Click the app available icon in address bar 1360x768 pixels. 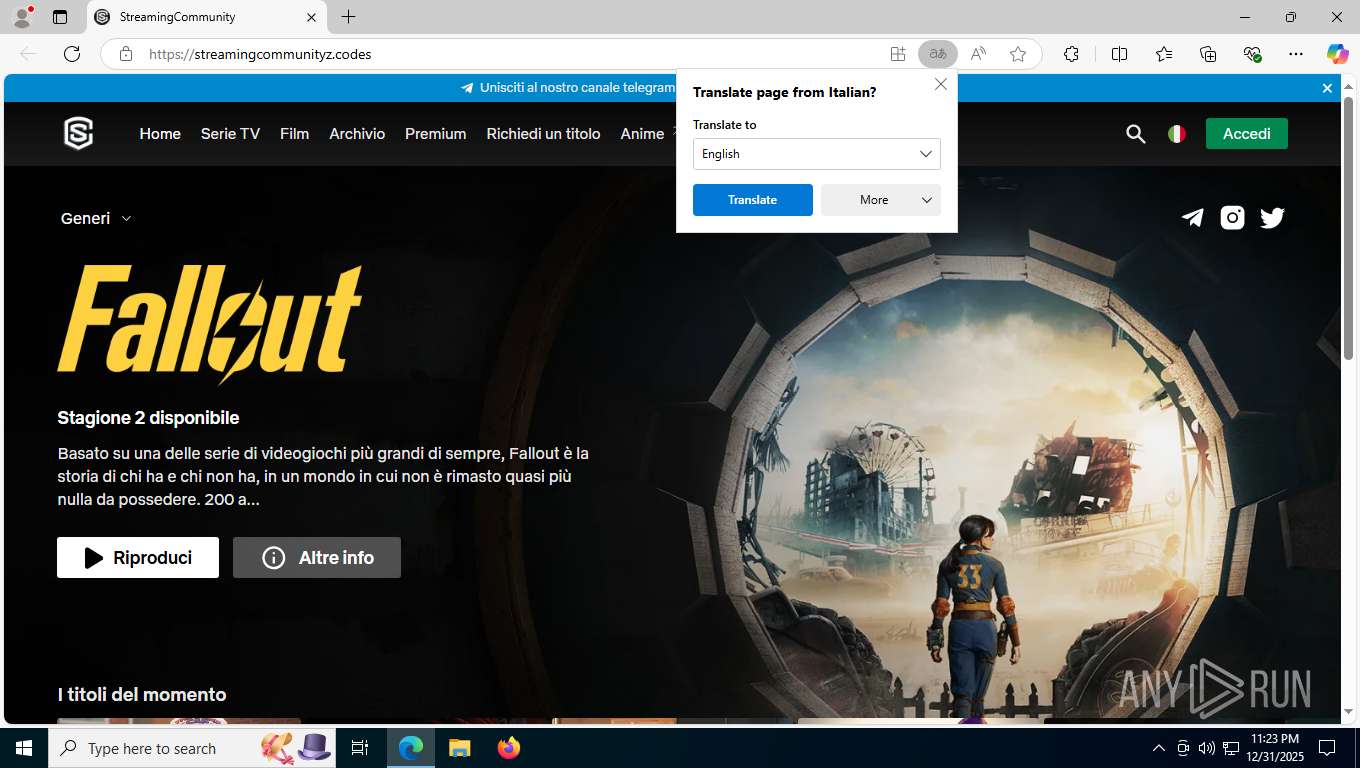click(898, 54)
